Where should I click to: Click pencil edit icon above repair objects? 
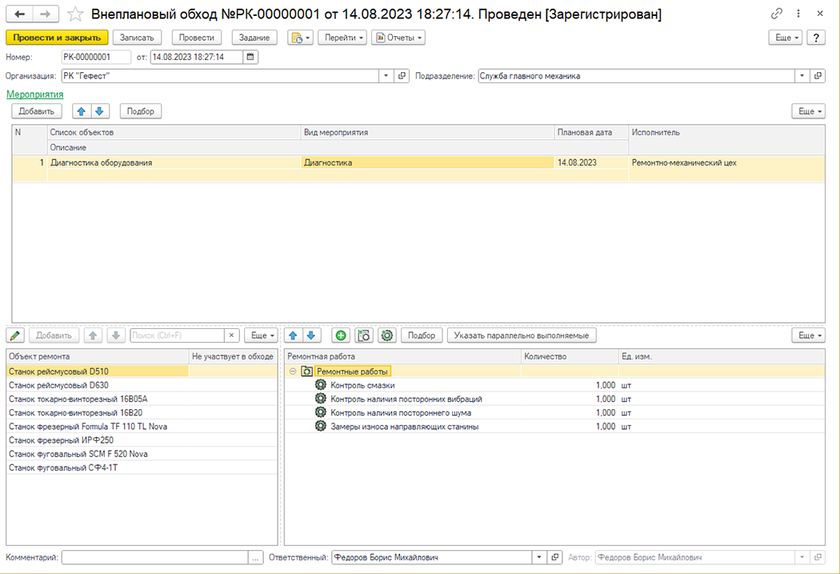[x=15, y=336]
